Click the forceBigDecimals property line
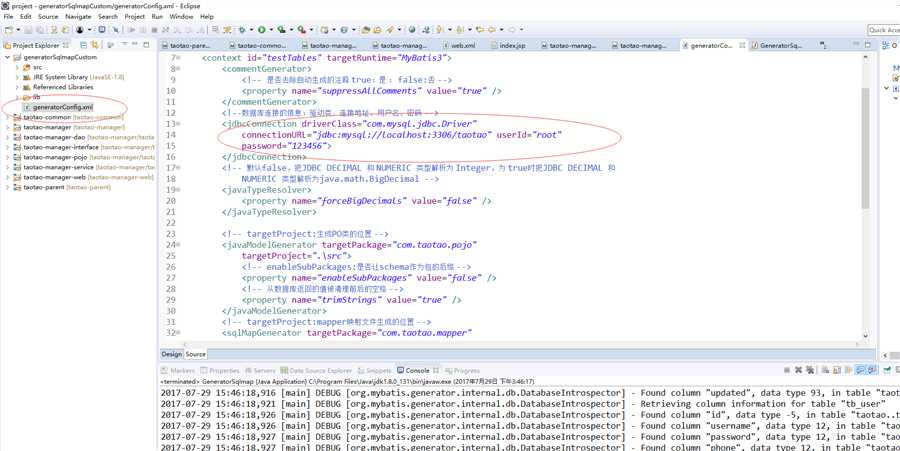 click(x=367, y=201)
